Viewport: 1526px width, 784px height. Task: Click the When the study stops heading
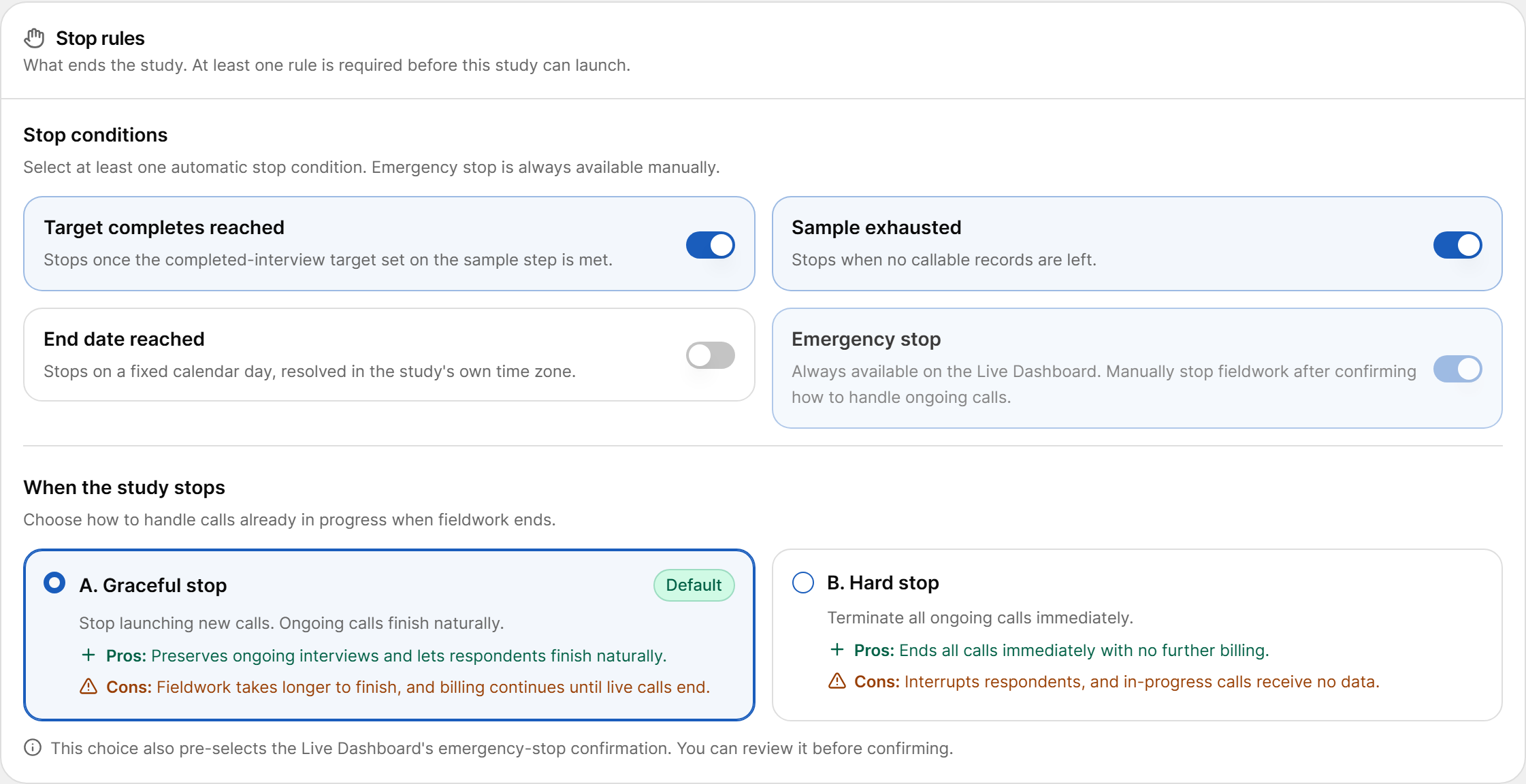(x=124, y=487)
